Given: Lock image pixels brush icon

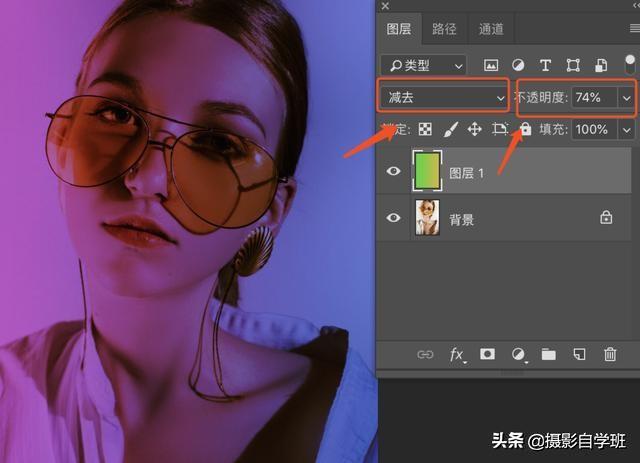Looking at the screenshot, I should coord(450,129).
